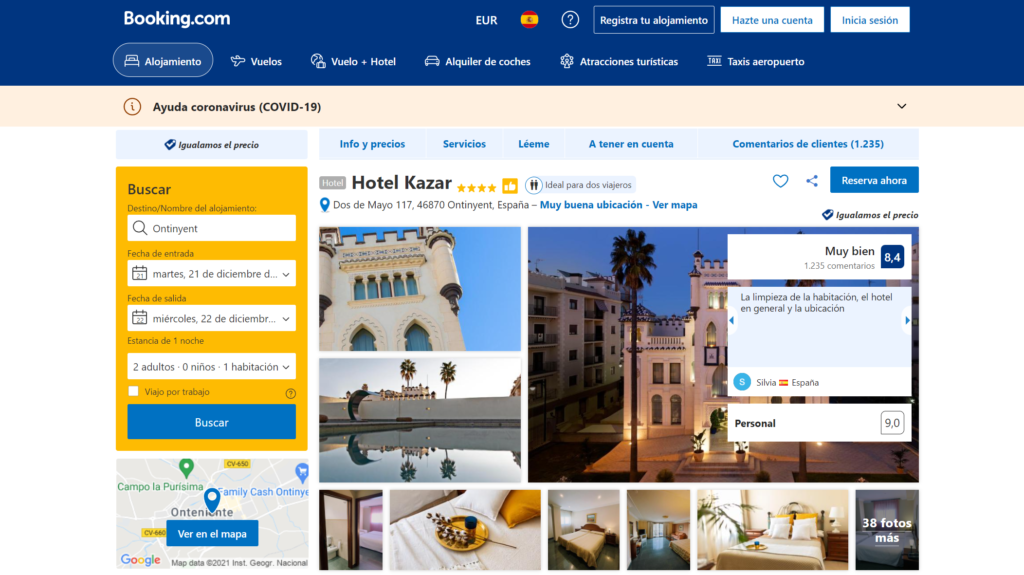Open the breakfast tray on bed thumbnail
Image resolution: width=1024 pixels, height=575 pixels.
pyautogui.click(x=465, y=530)
